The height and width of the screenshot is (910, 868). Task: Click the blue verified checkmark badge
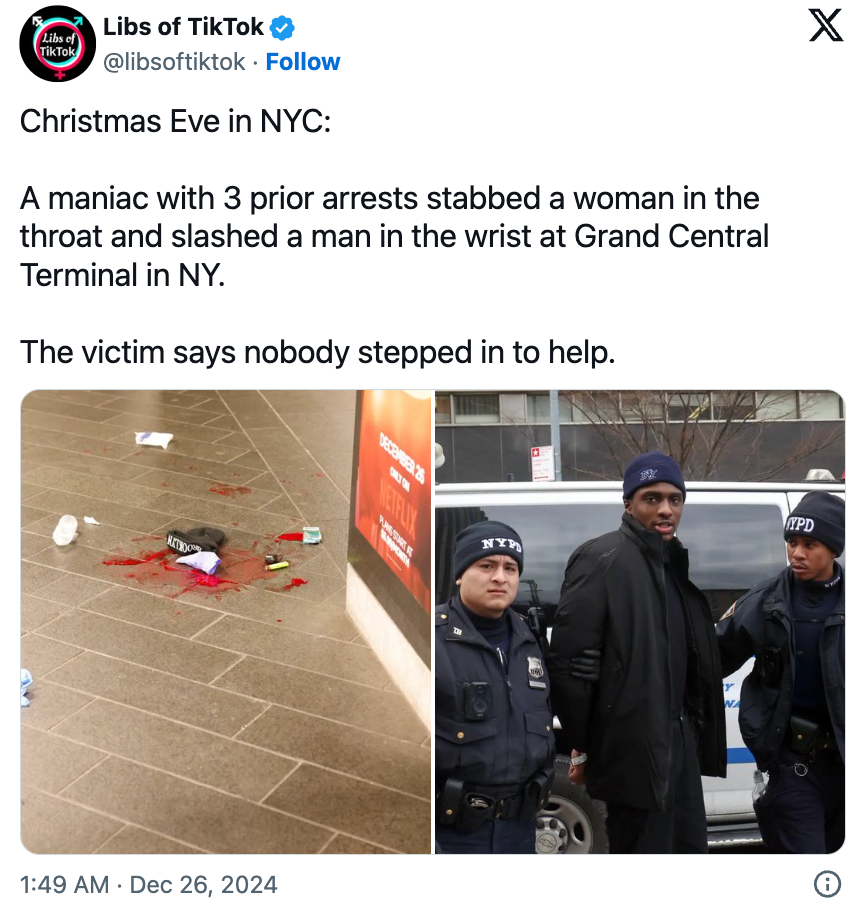click(283, 28)
